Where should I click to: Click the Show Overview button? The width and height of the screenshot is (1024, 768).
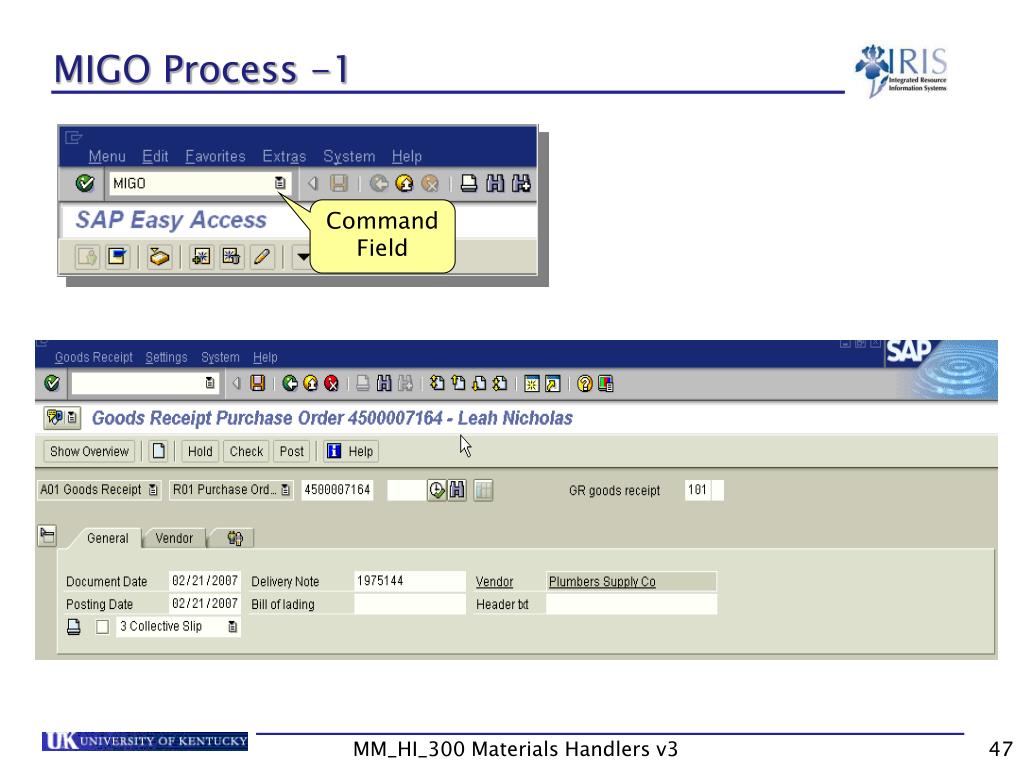coord(89,451)
